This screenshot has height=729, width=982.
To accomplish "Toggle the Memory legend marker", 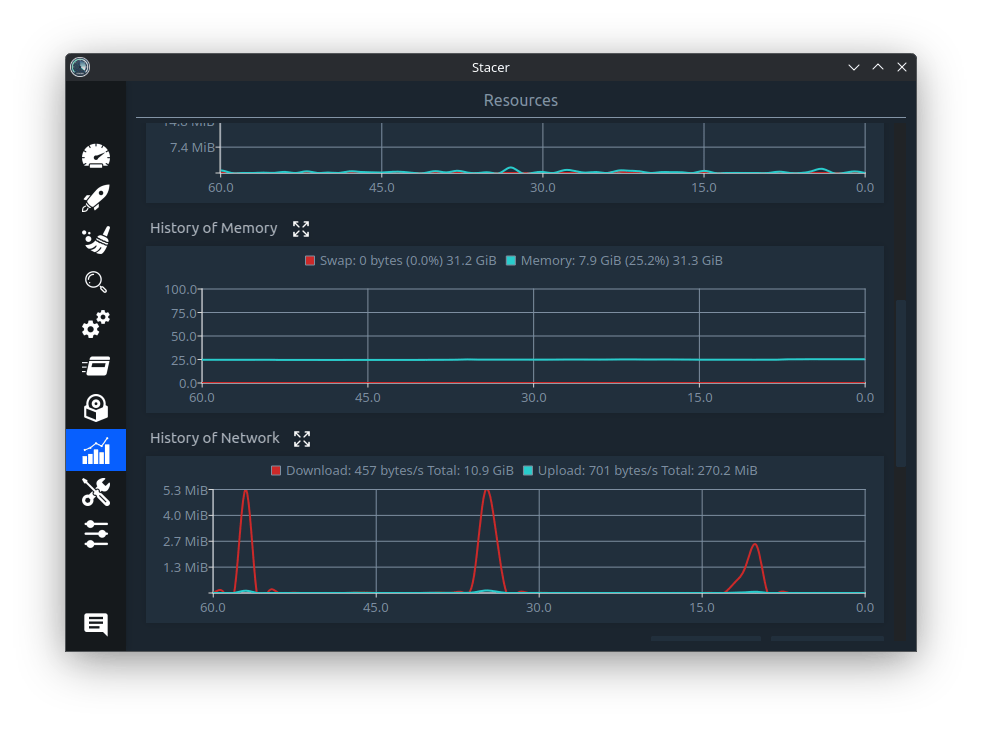I will [x=511, y=261].
